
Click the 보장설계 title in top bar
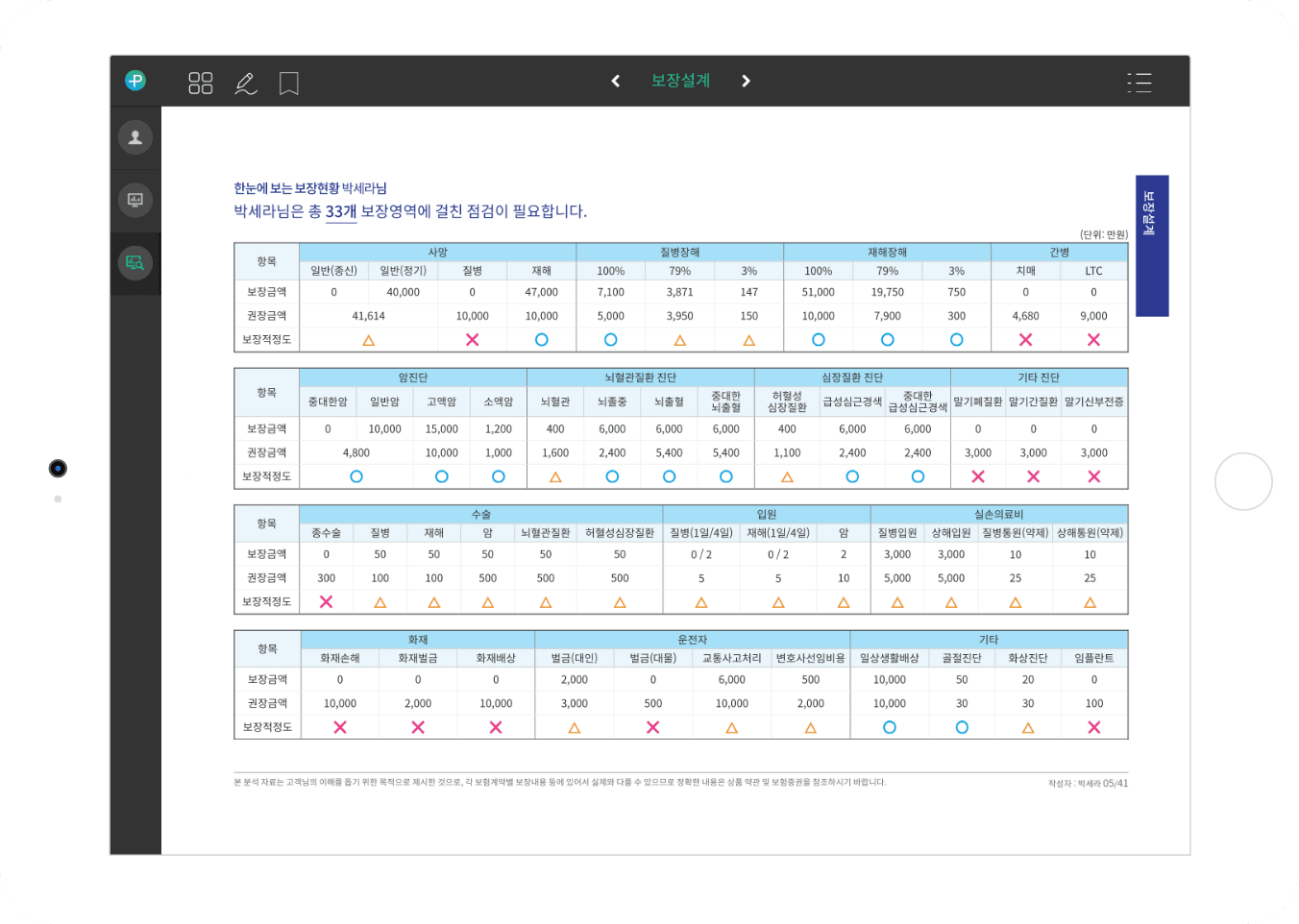point(680,81)
